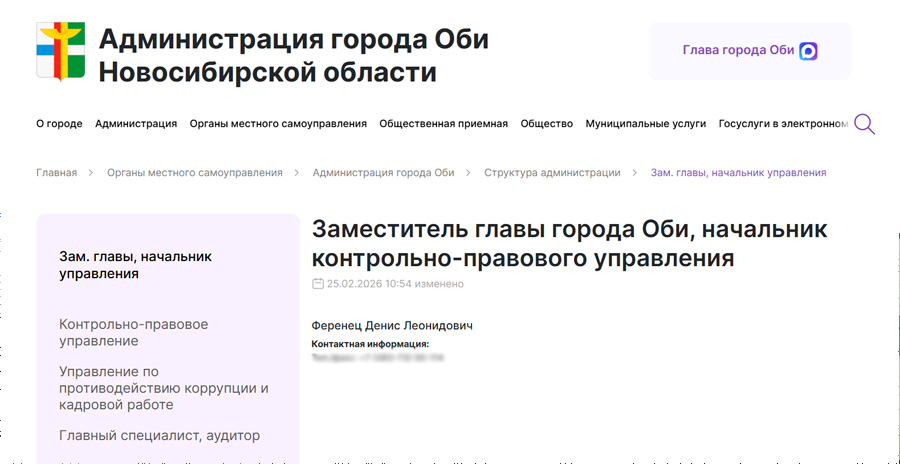Viewport: 900px width, 464px height.
Task: Open Управление по противодействию коррупции sidebar link
Action: (x=164, y=388)
